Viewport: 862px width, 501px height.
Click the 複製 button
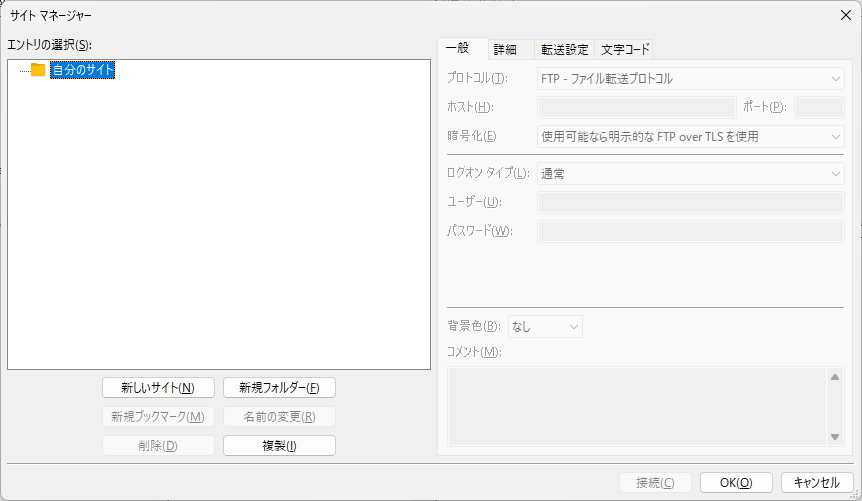coord(279,445)
